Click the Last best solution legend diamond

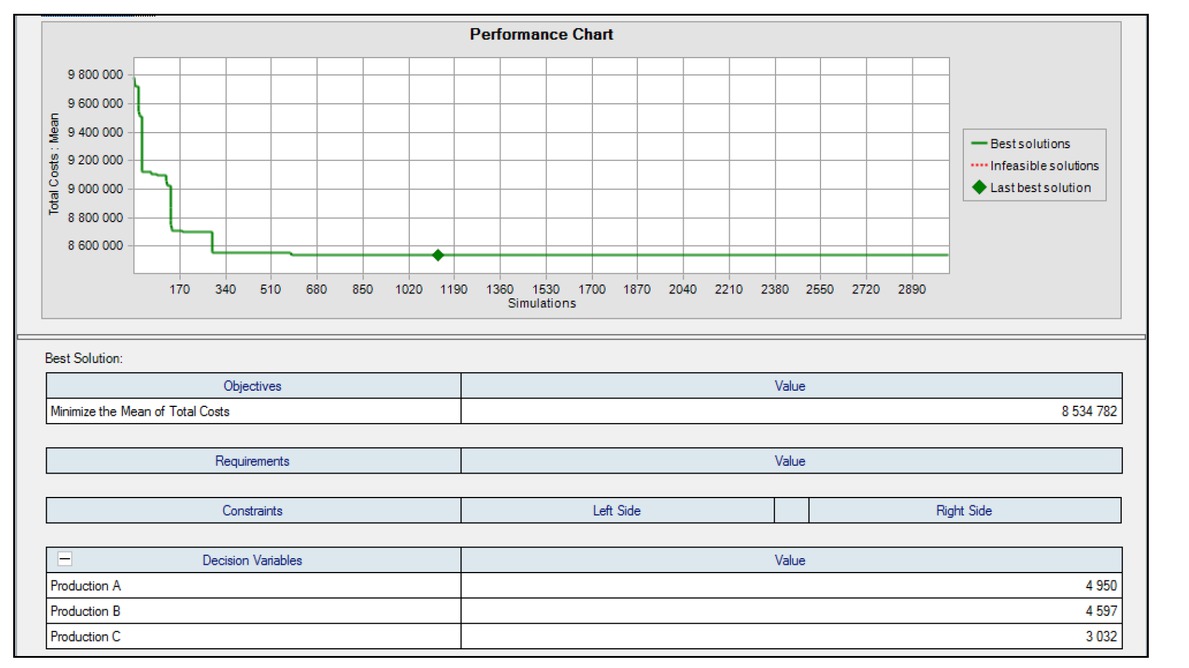(978, 188)
